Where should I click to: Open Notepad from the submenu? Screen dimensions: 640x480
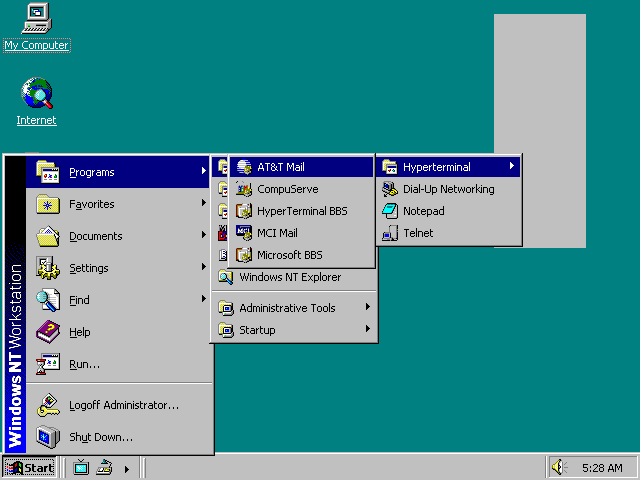pyautogui.click(x=448, y=211)
